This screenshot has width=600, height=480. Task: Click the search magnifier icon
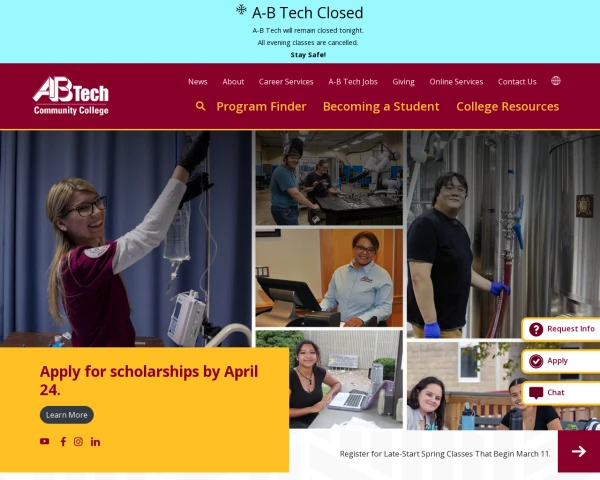click(x=200, y=106)
